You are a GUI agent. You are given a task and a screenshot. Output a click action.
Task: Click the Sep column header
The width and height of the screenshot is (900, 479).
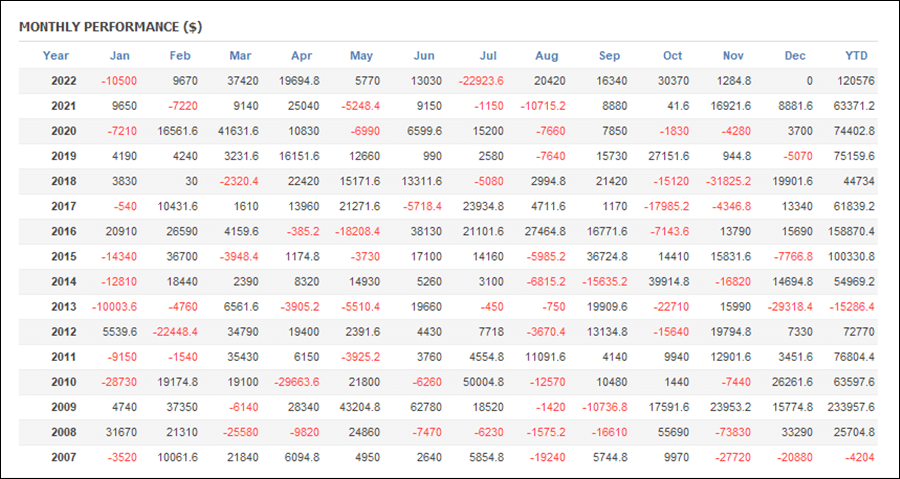coord(610,56)
